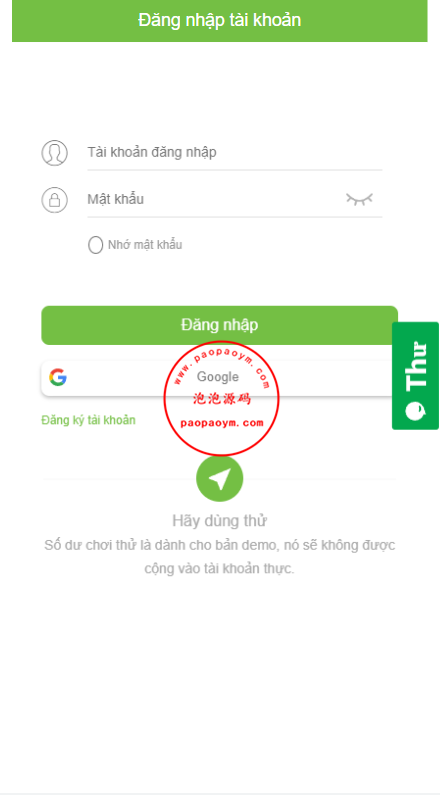Click the user profile icon beside account field

tap(54, 153)
